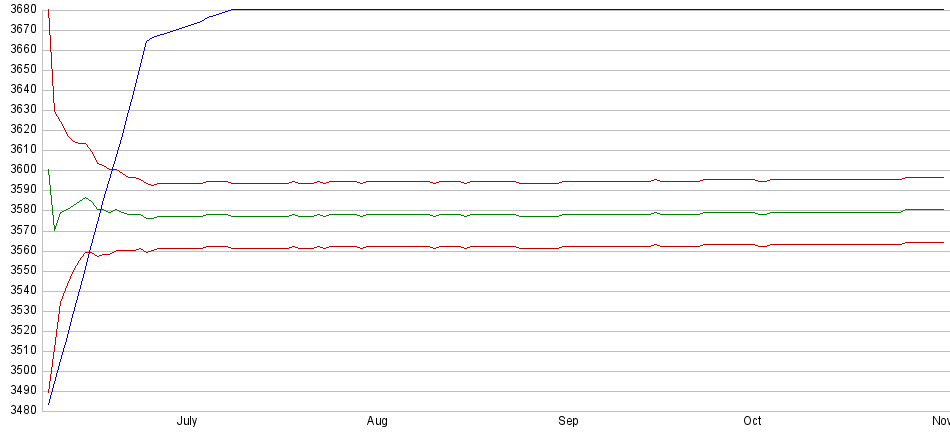Select the Oct month axis label
950x435 pixels.
point(753,422)
